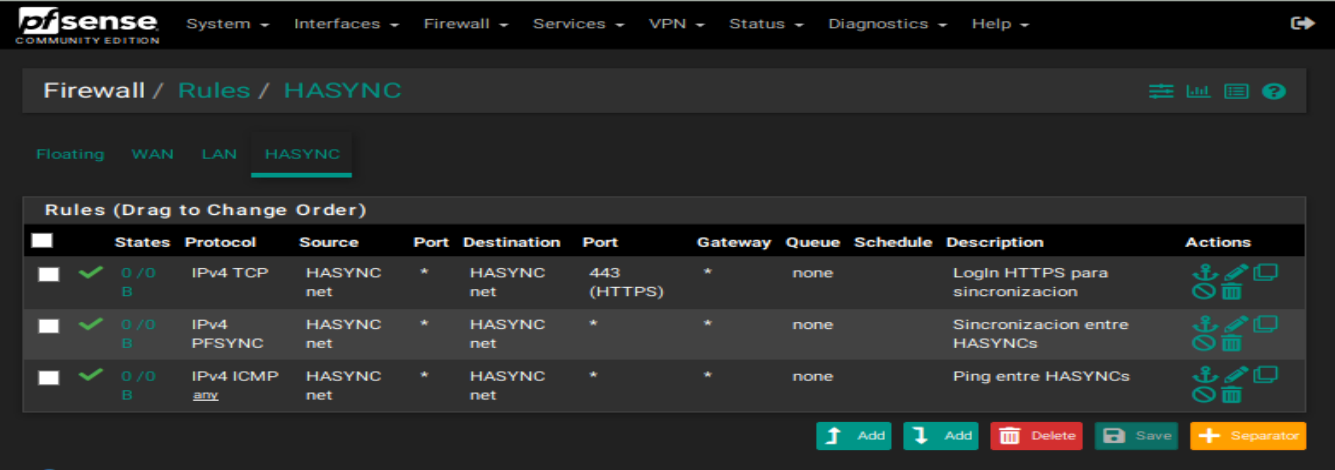Delete the Ping entre HASYNCs rule
Image resolution: width=1335 pixels, height=470 pixels.
[x=1232, y=395]
